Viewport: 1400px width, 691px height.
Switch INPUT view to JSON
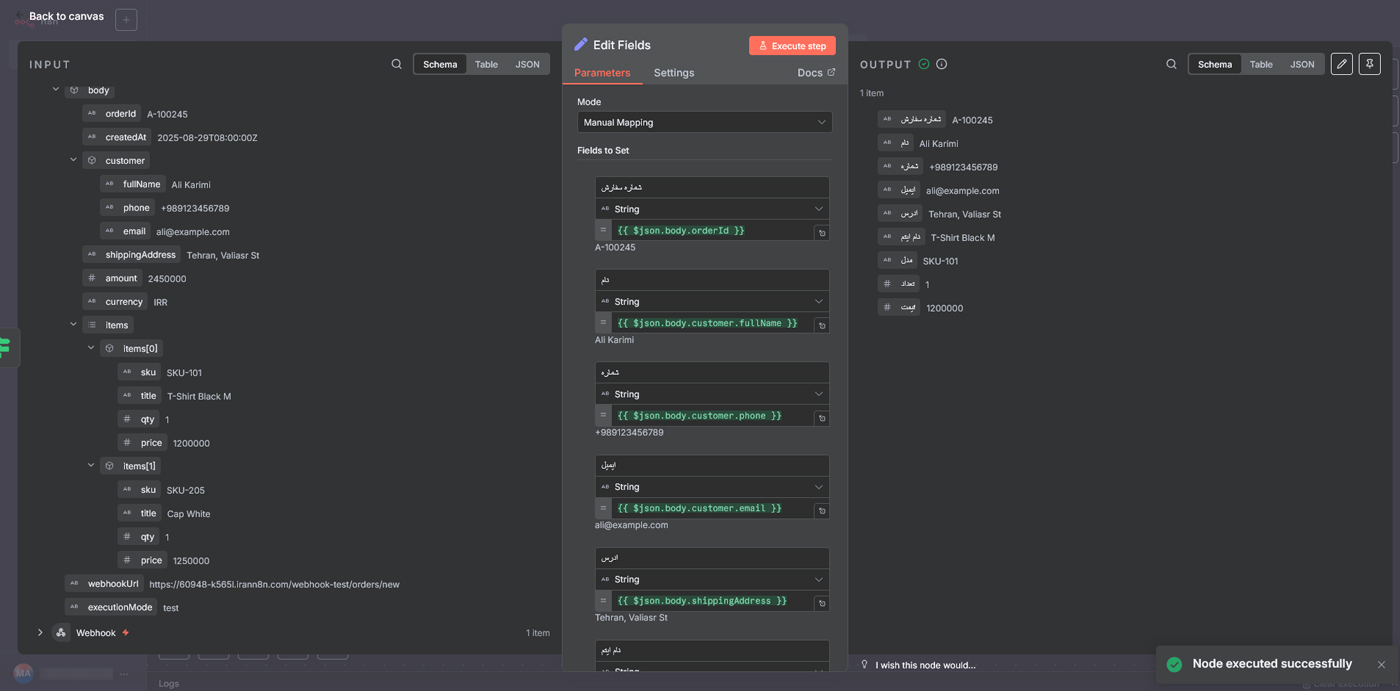point(527,64)
